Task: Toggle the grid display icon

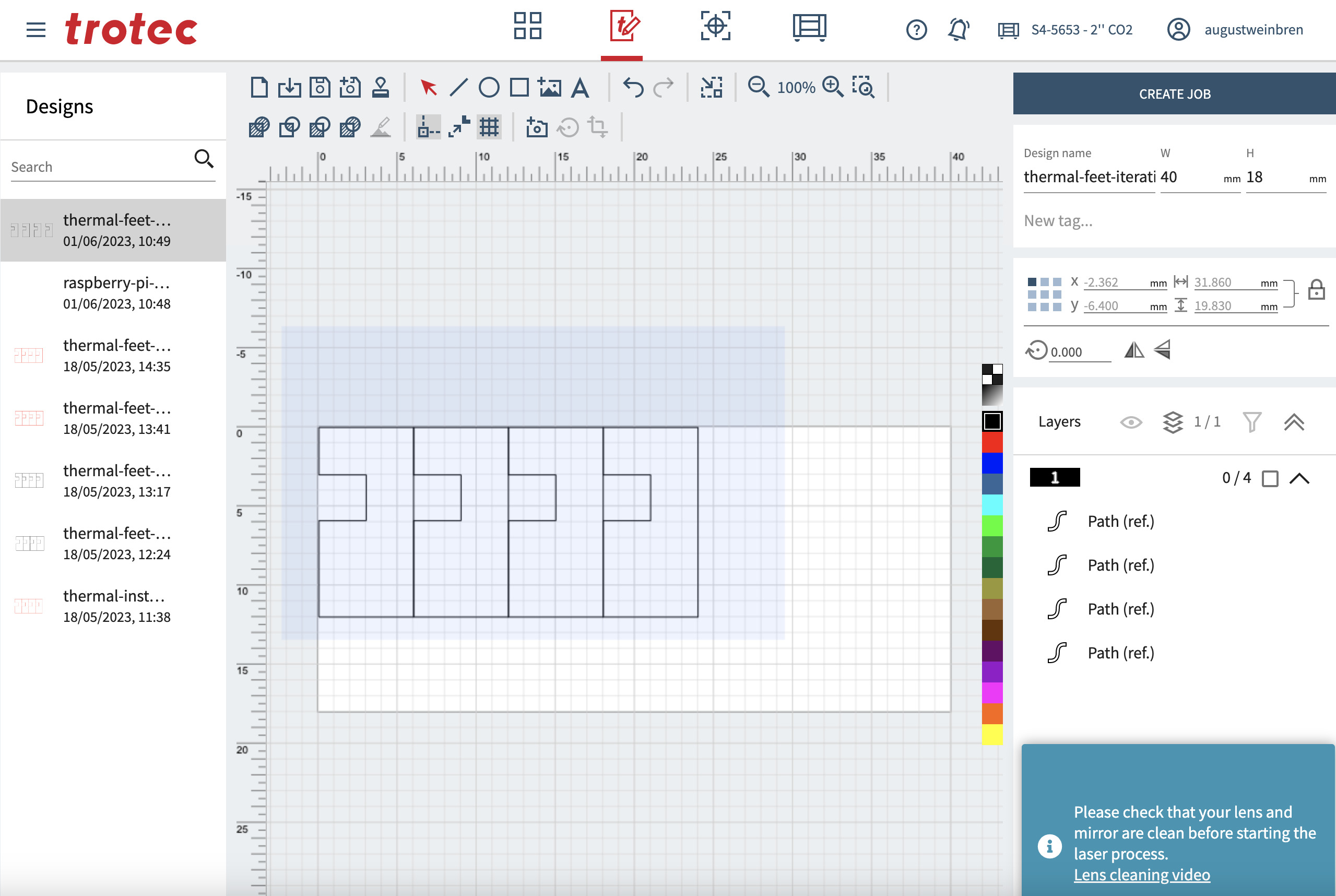Action: tap(489, 127)
